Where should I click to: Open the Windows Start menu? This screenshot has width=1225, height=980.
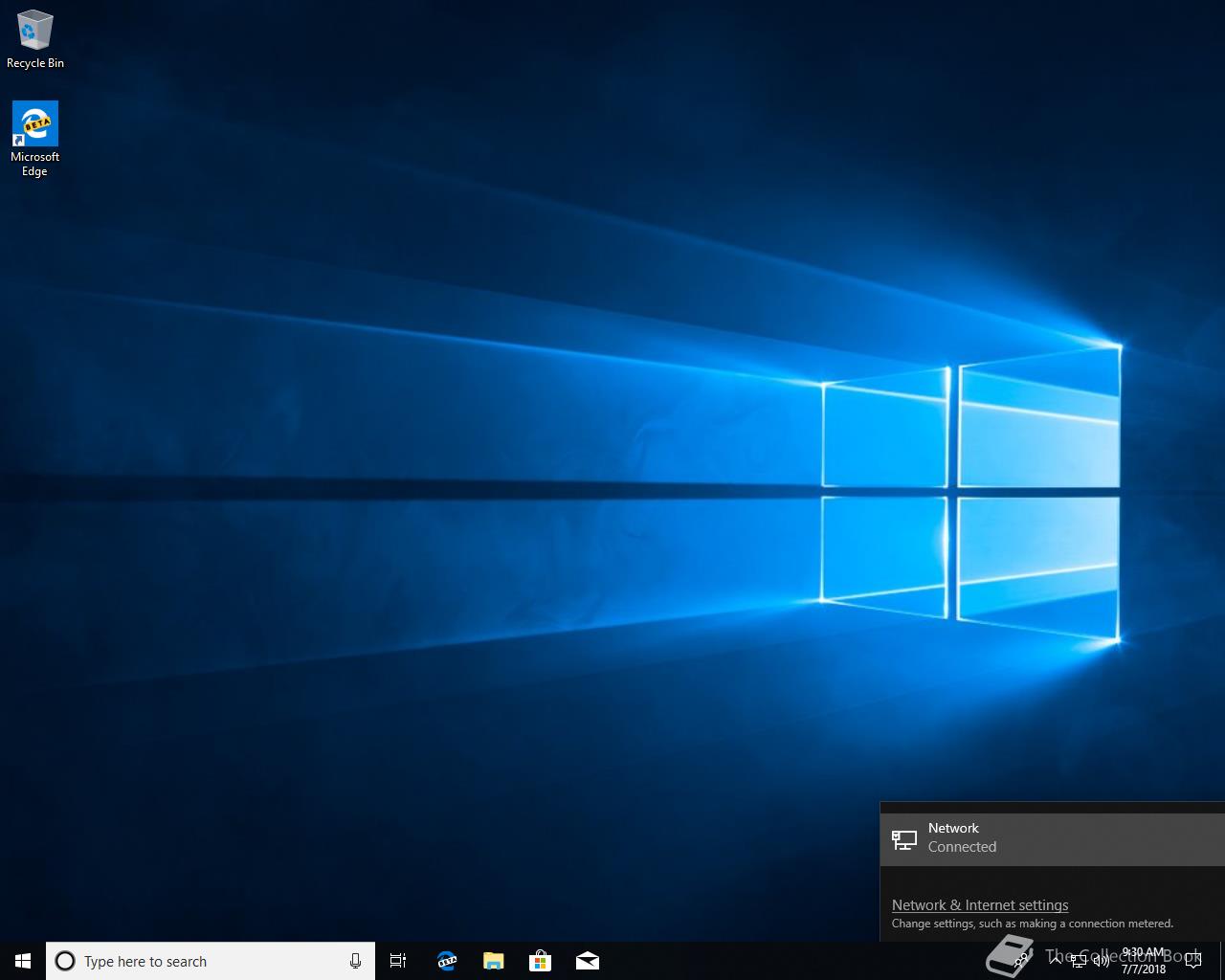(x=23, y=961)
